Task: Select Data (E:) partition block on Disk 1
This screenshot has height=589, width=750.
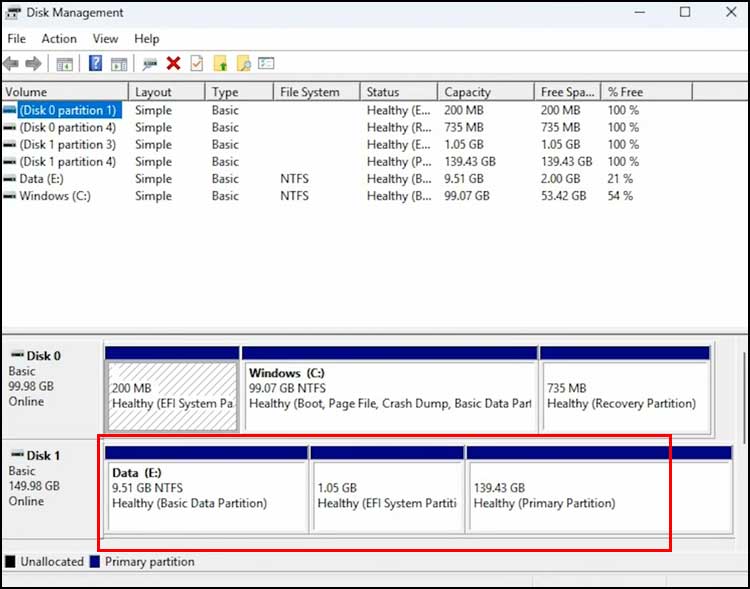Action: (206, 489)
